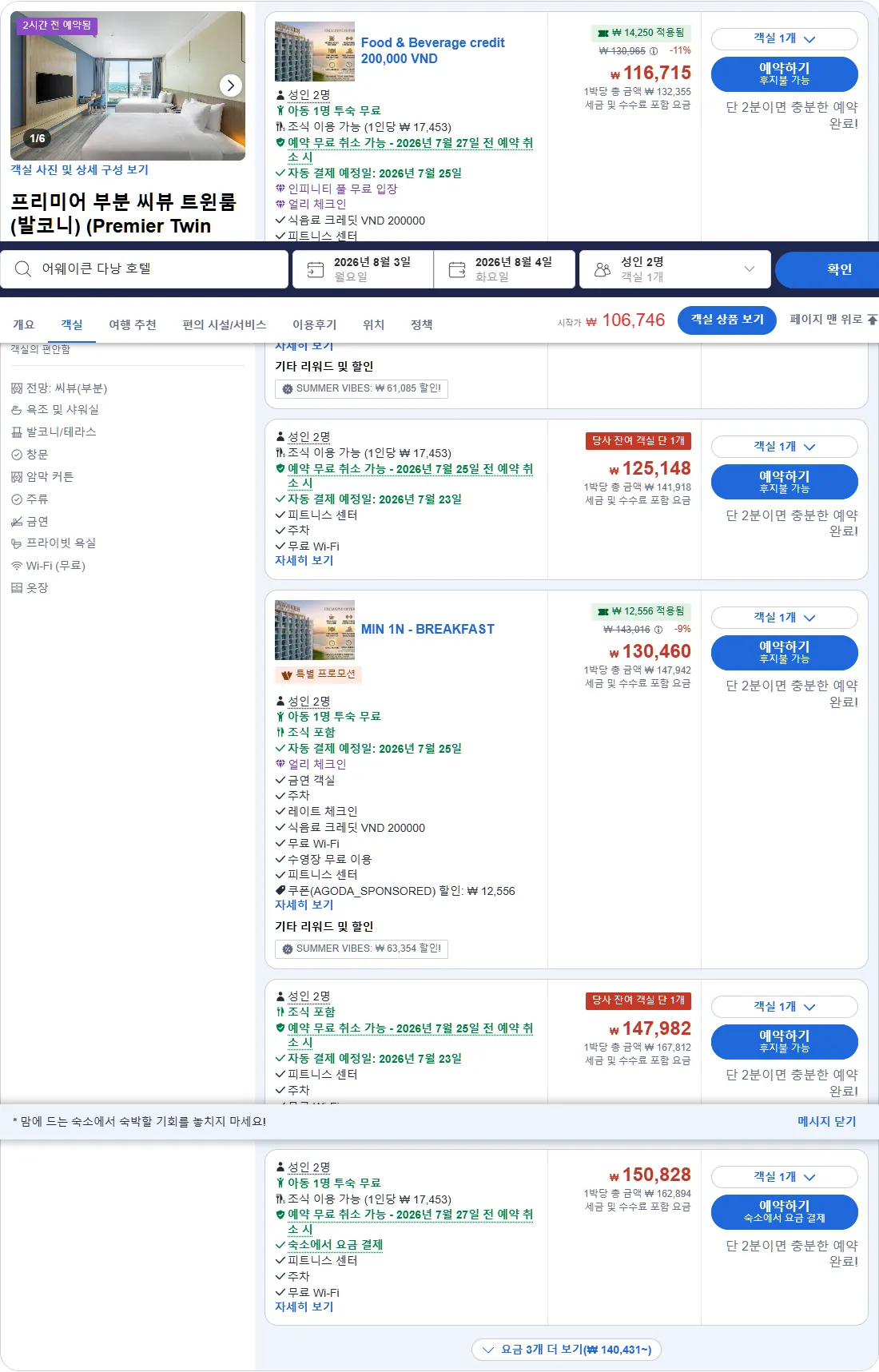Expand the 성인 2명 guests selector
Screen dimensions: 879x1372
[x=674, y=269]
